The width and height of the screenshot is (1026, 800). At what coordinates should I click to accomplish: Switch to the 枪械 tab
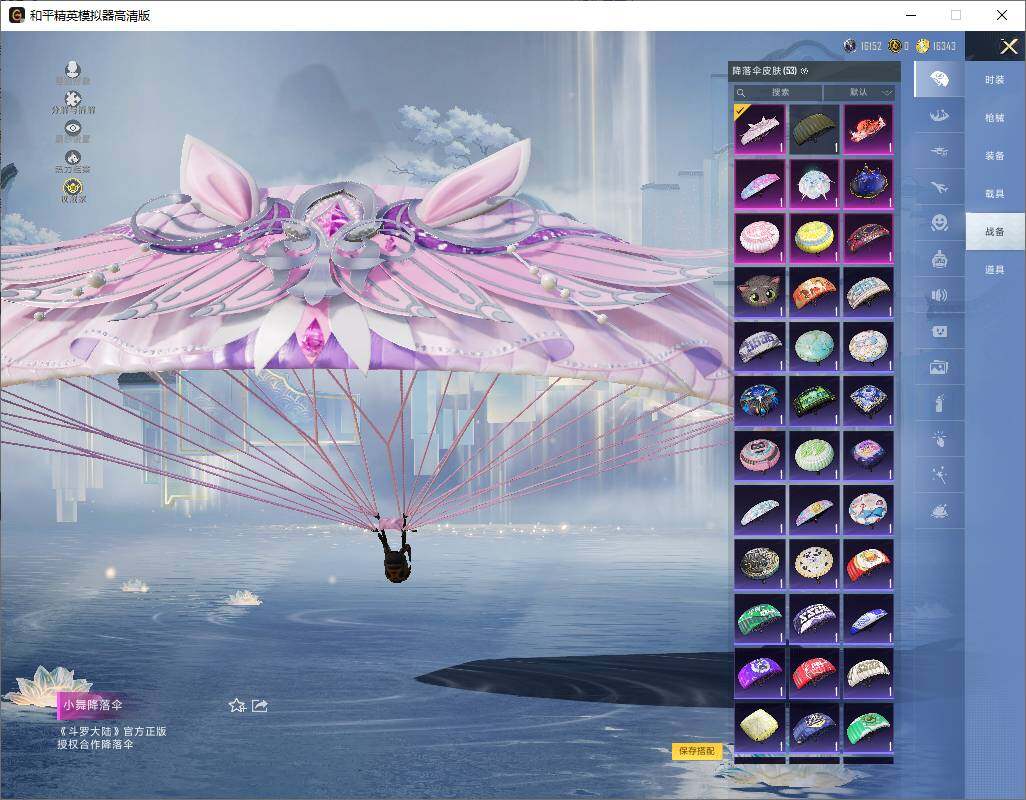coord(995,118)
